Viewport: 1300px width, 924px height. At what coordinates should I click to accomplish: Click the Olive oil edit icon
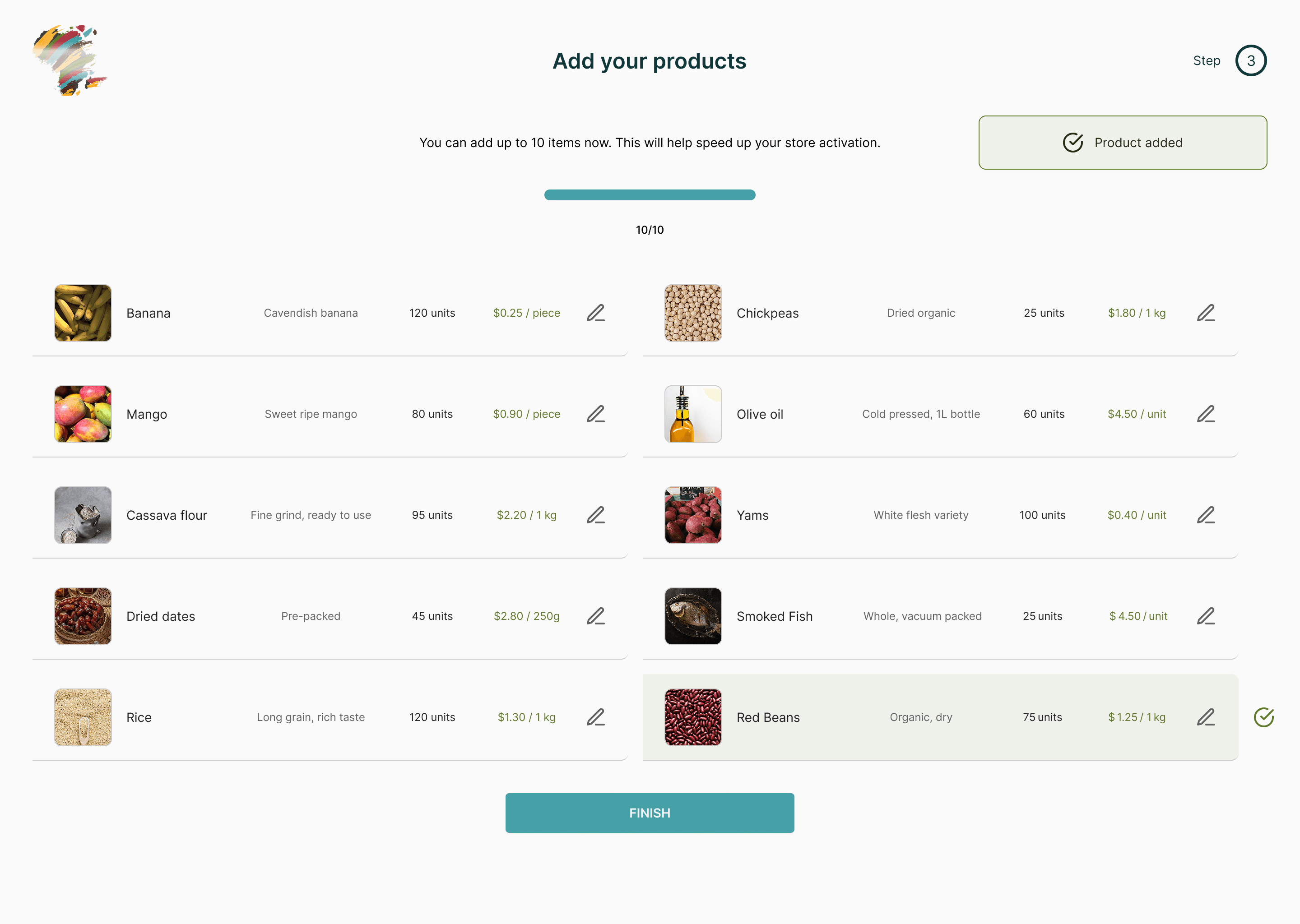click(1206, 414)
